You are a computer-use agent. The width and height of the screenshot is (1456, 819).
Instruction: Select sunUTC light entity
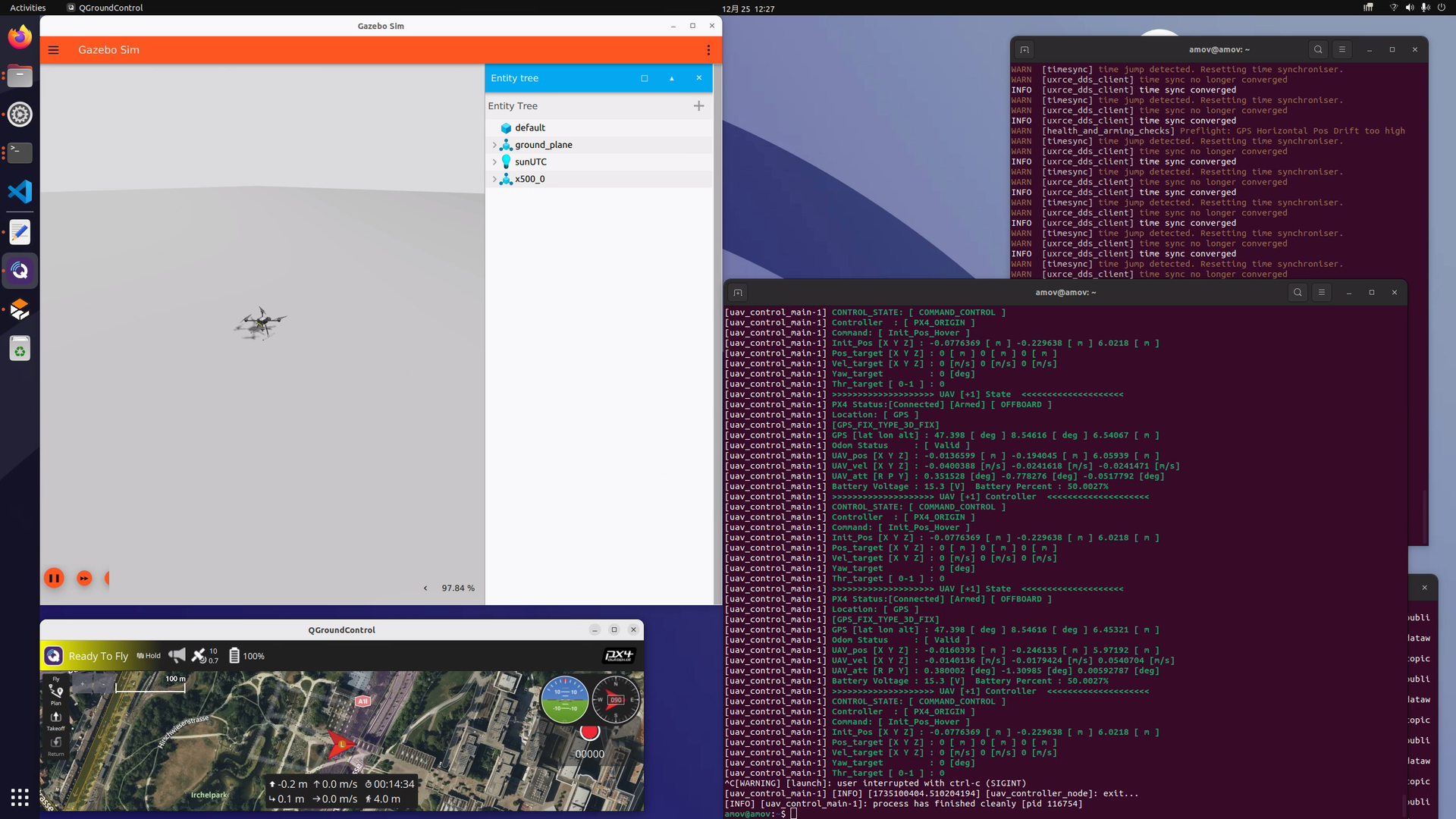click(x=599, y=162)
